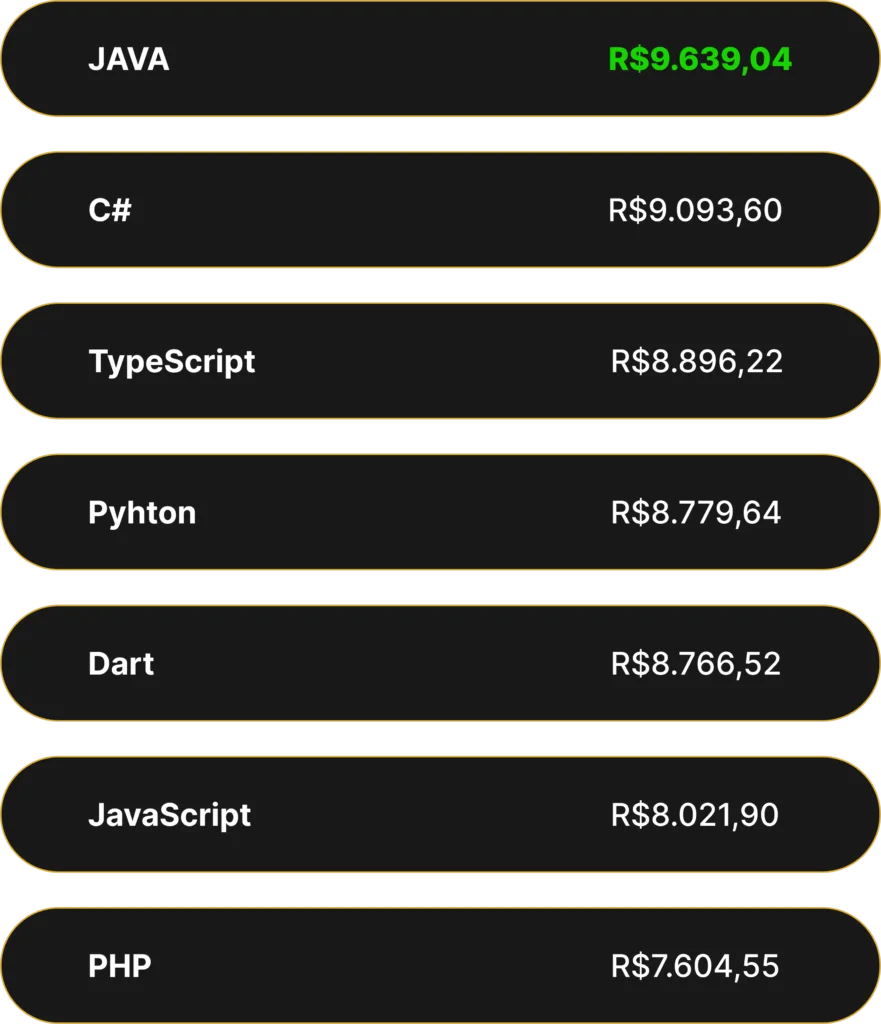Choose the Dart row

pos(440,663)
